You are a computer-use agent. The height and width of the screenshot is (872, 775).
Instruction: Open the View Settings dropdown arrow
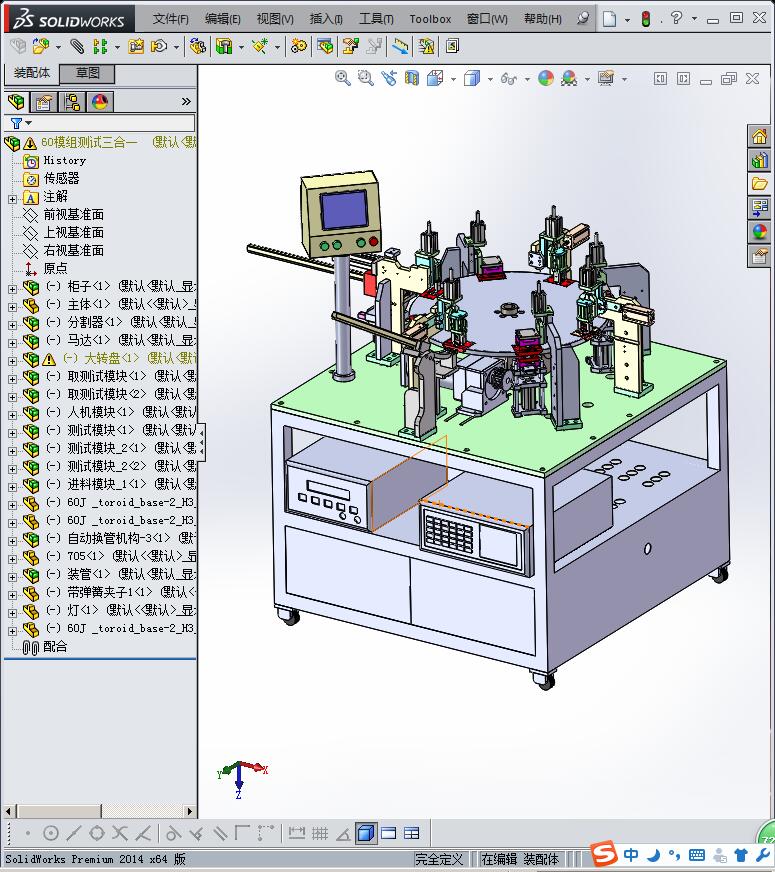tap(625, 80)
